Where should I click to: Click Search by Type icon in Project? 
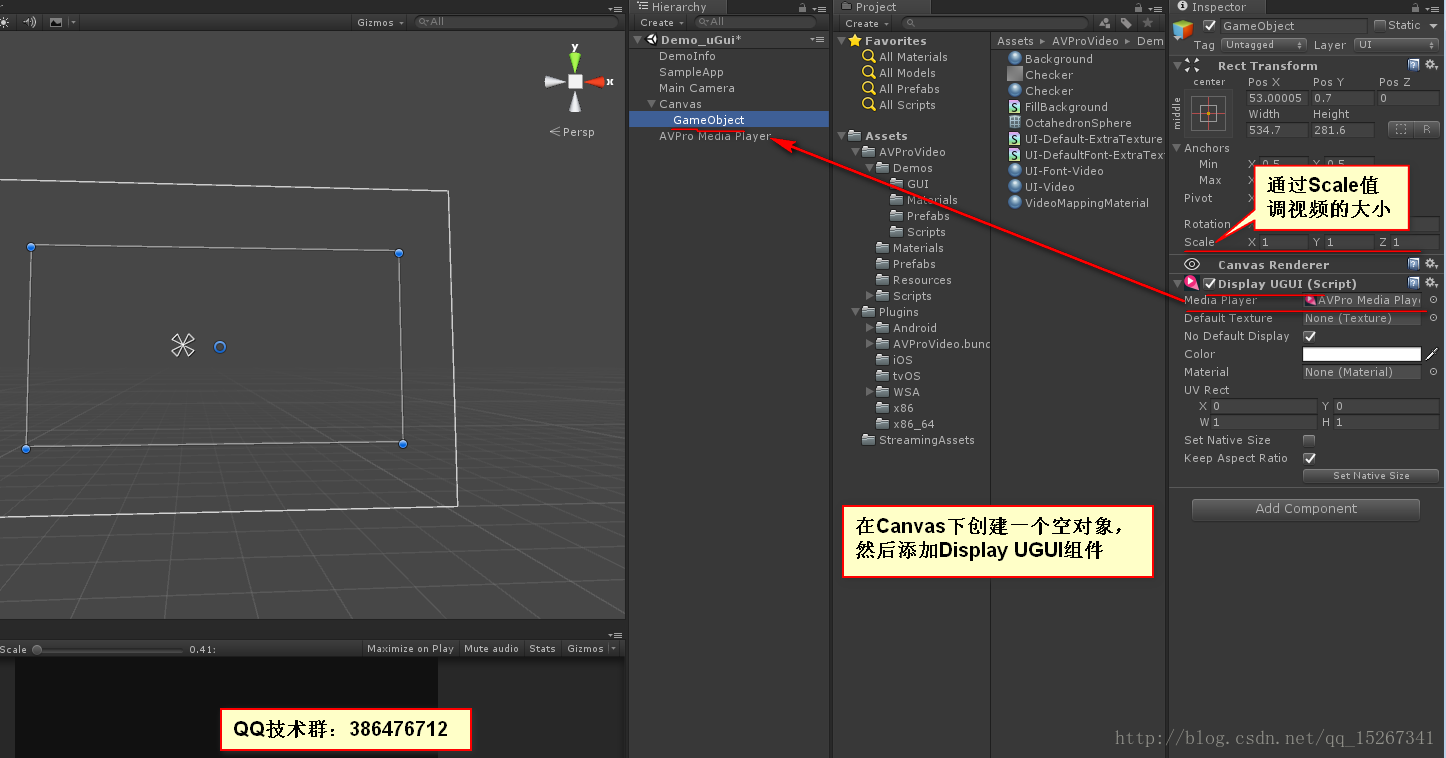tap(1106, 23)
